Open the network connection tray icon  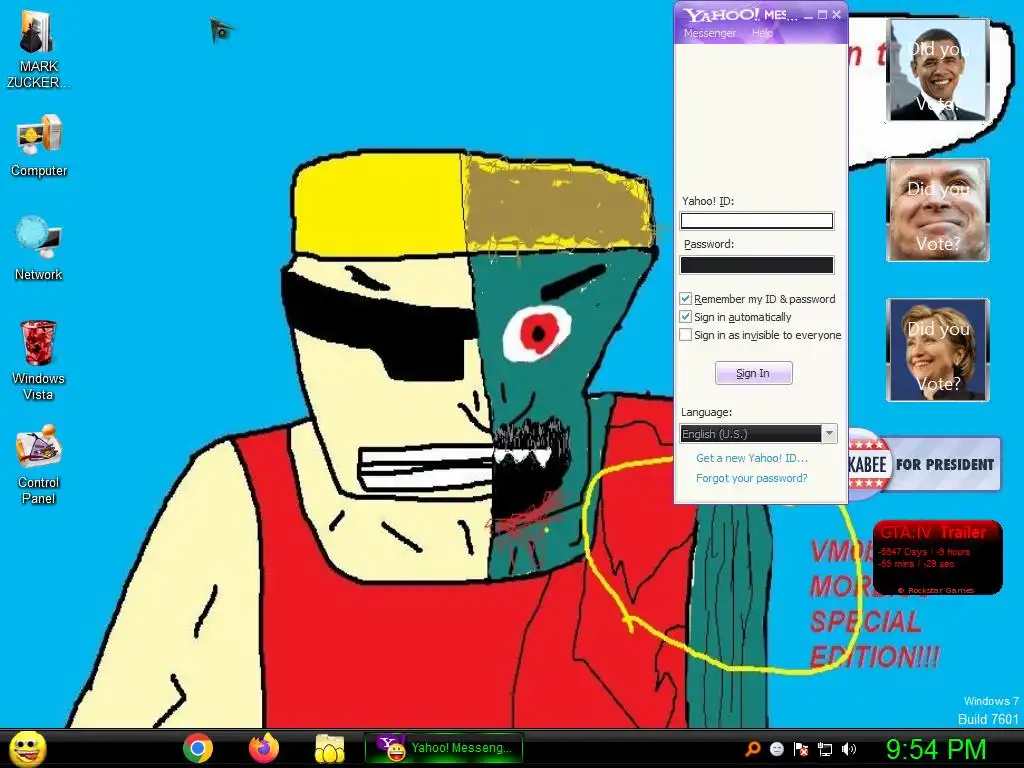coord(825,749)
